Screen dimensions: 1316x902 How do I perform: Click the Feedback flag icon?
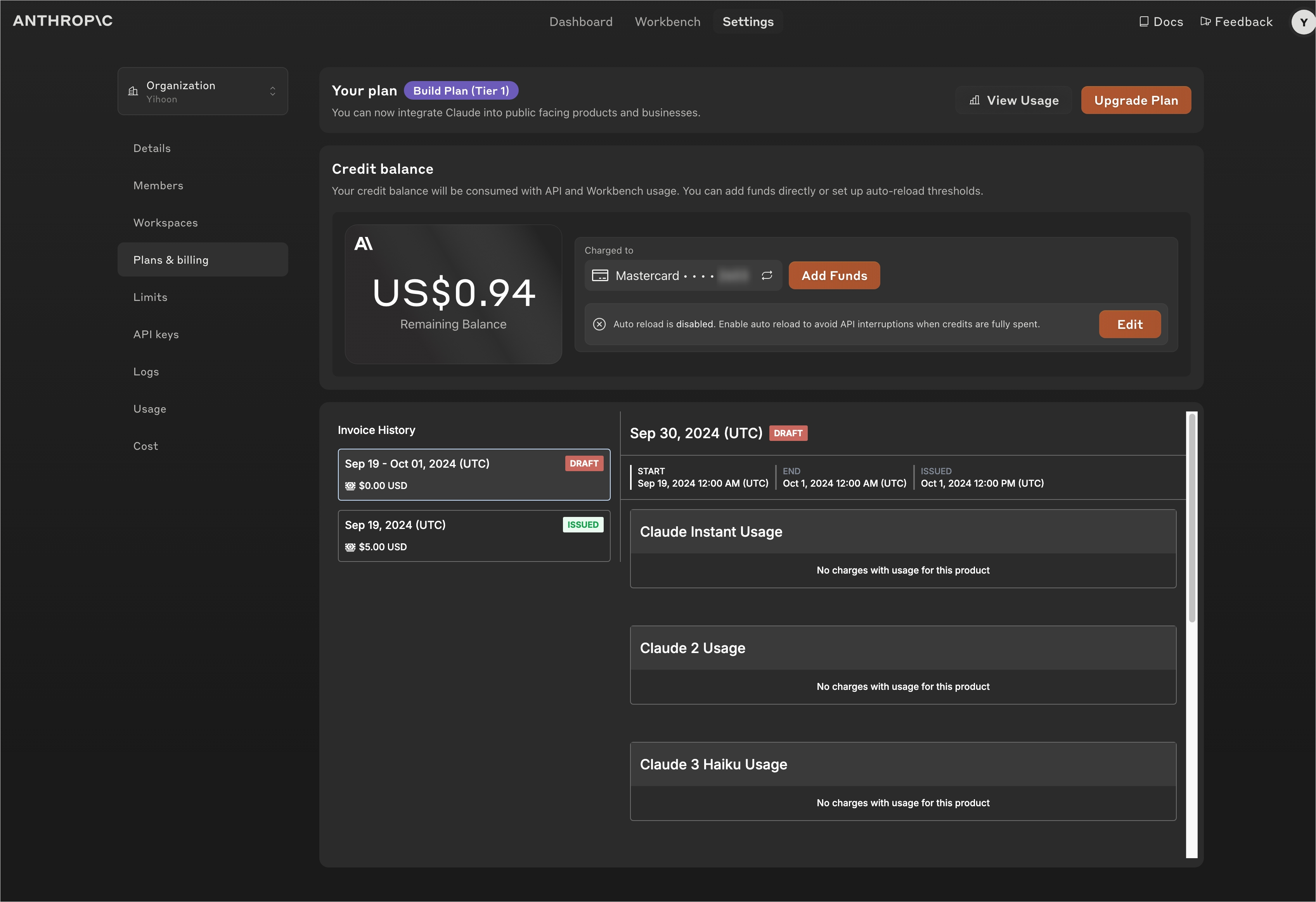[1205, 21]
